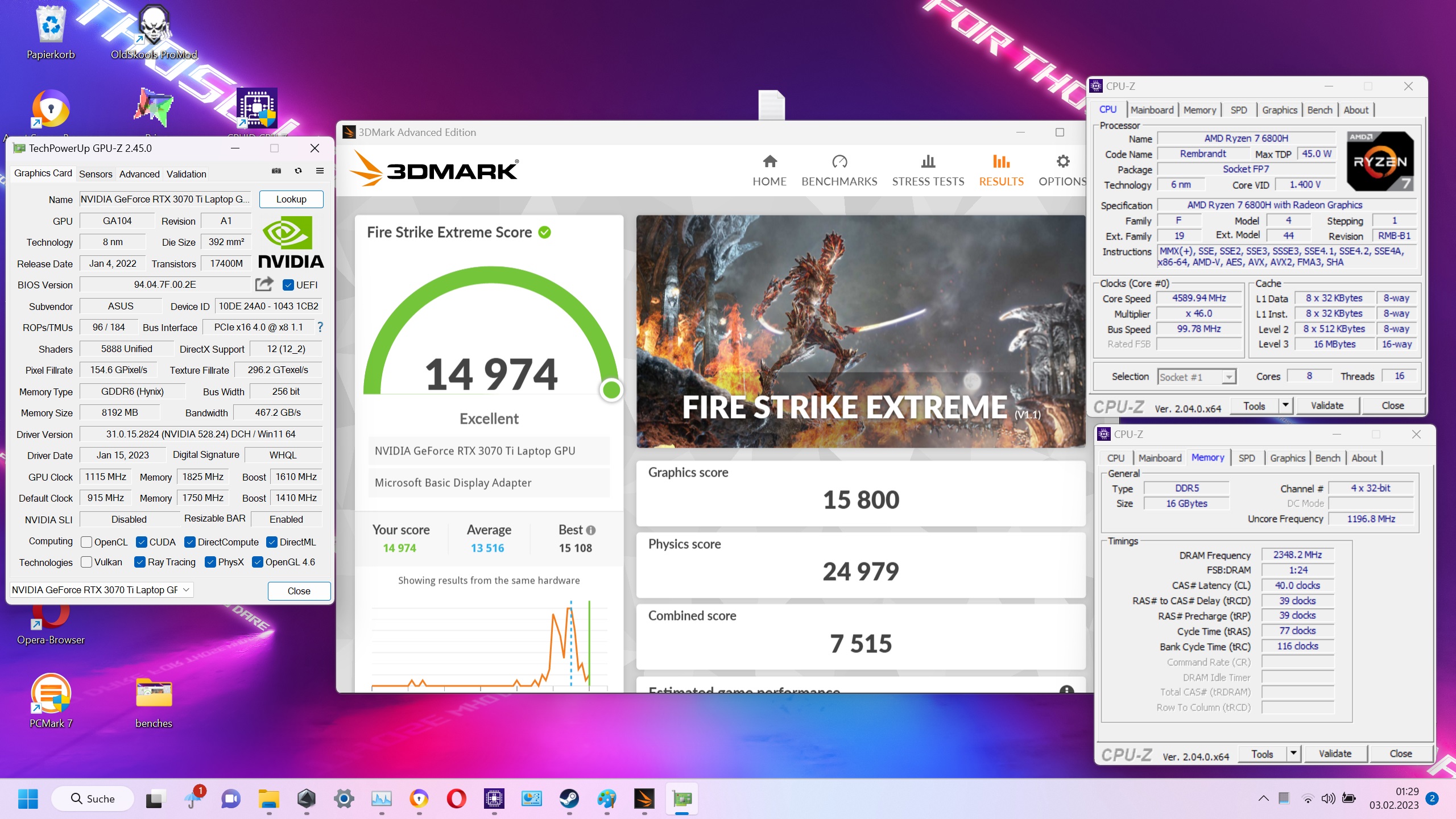Viewport: 1456px width, 819px height.
Task: Click the volume speaker tray icon
Action: tap(1328, 799)
